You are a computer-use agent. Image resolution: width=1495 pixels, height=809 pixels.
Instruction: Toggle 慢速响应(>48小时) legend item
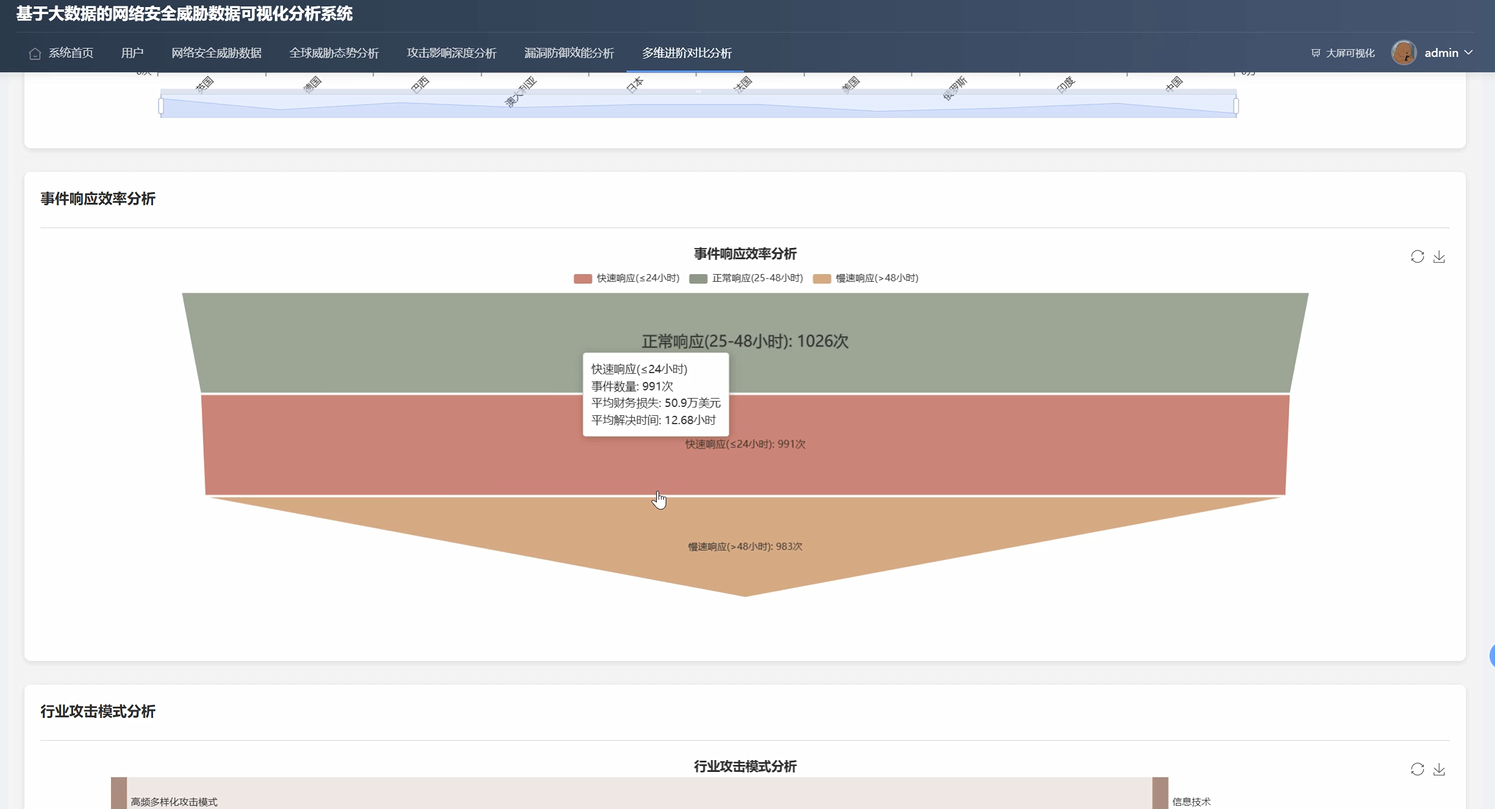click(x=865, y=278)
